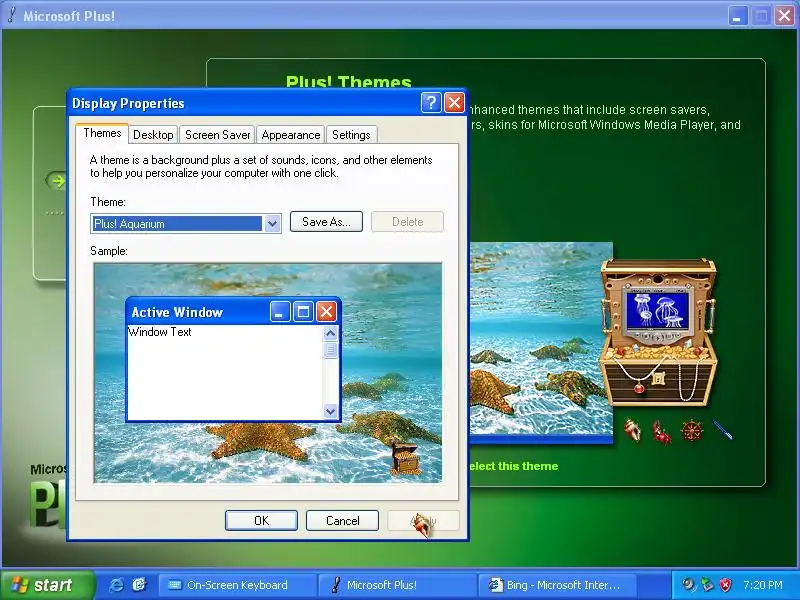Click the seashell icon below the chest
Image resolution: width=800 pixels, height=600 pixels.
click(633, 430)
